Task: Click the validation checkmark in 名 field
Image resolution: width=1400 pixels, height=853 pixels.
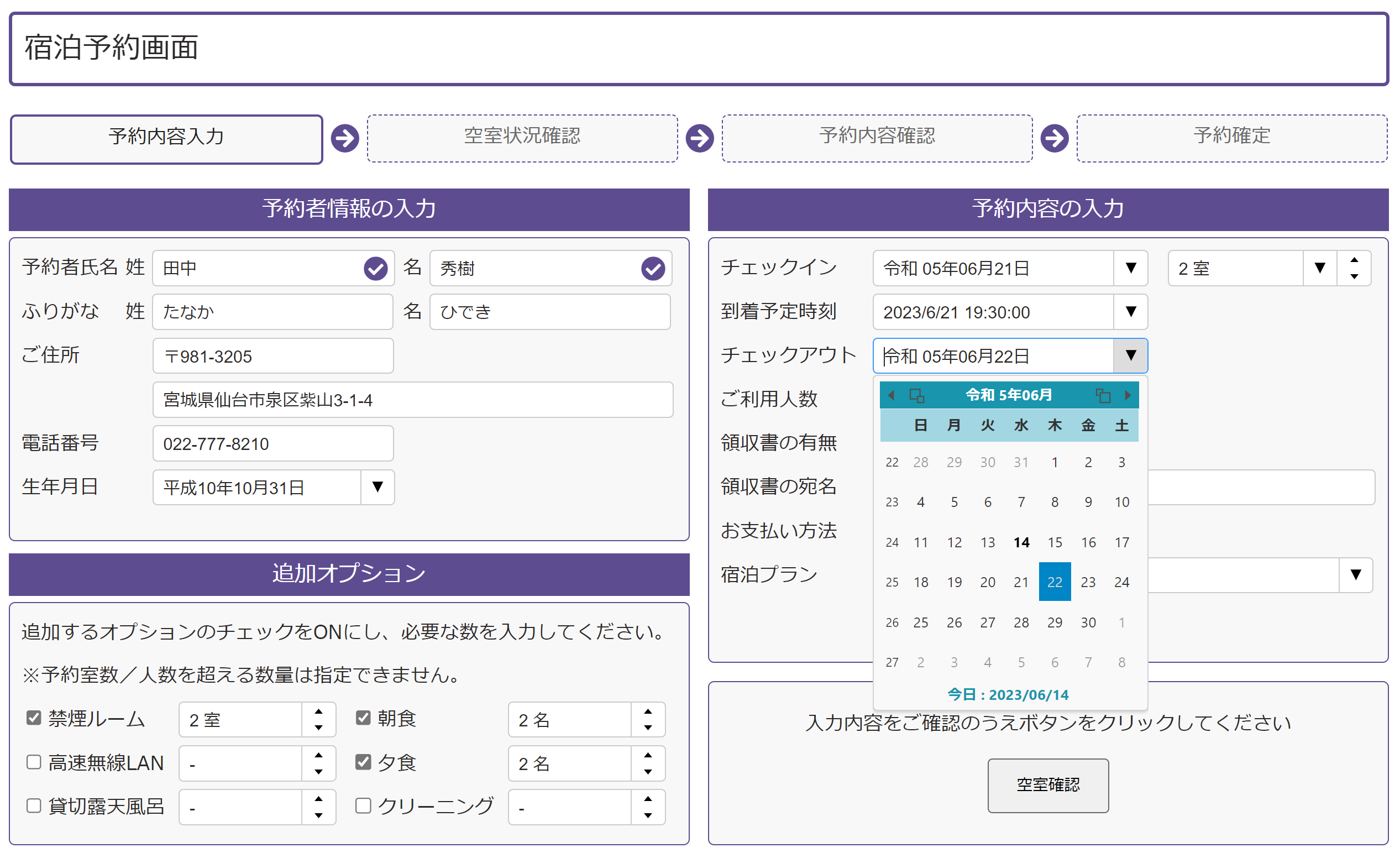Action: pos(653,269)
